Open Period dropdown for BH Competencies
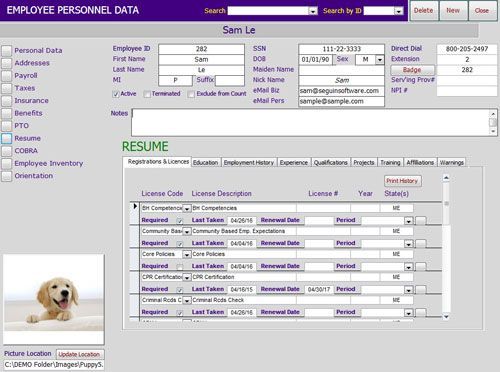 pyautogui.click(x=409, y=221)
